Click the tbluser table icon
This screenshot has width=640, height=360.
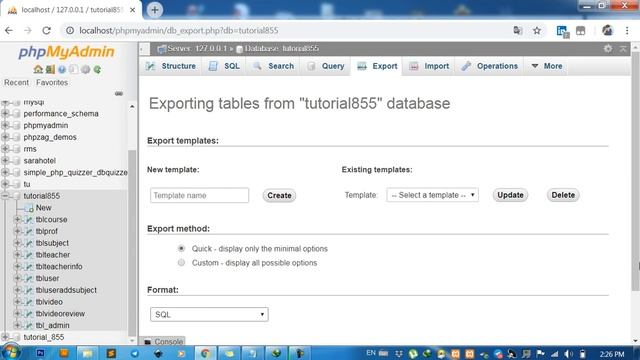29,278
